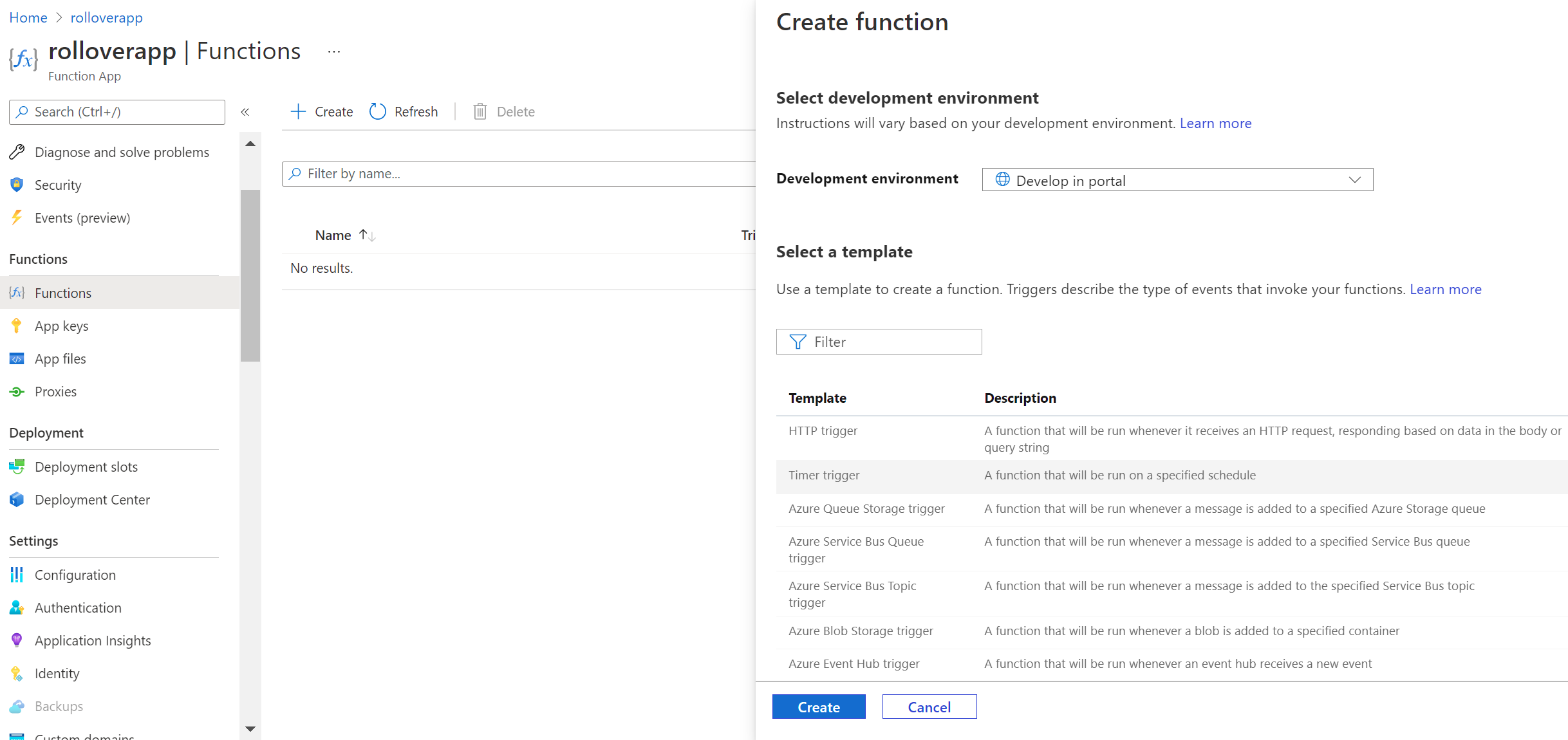The image size is (1568, 740).
Task: Open Deployment Center cube icon
Action: click(17, 499)
